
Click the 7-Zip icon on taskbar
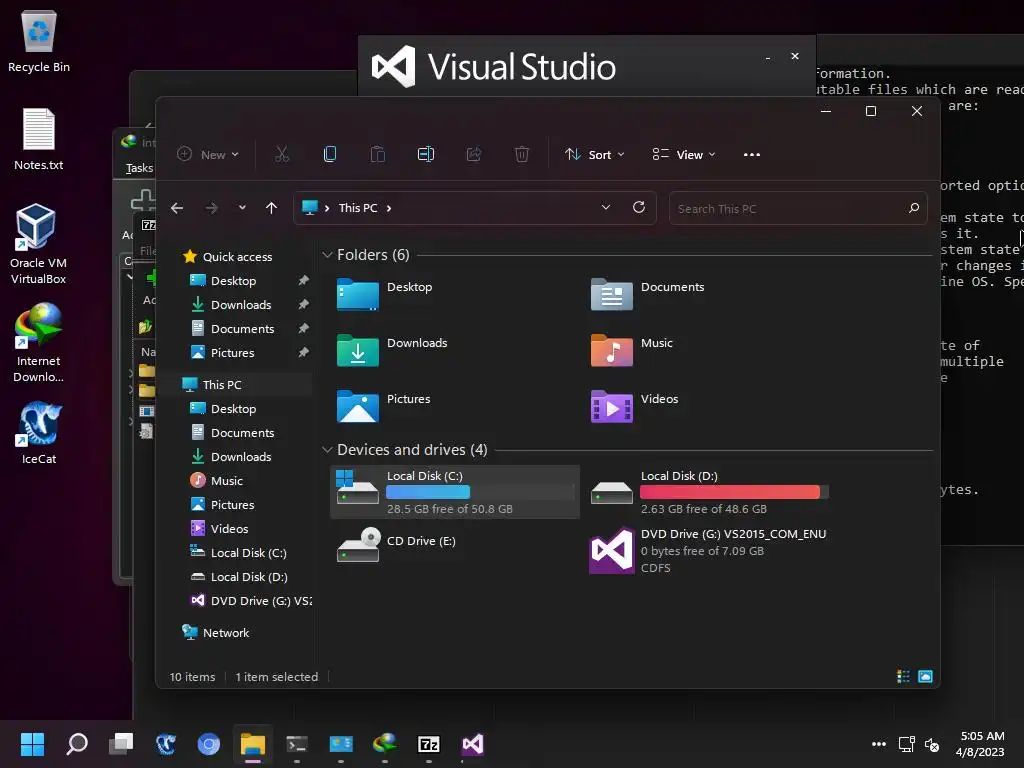pos(428,744)
